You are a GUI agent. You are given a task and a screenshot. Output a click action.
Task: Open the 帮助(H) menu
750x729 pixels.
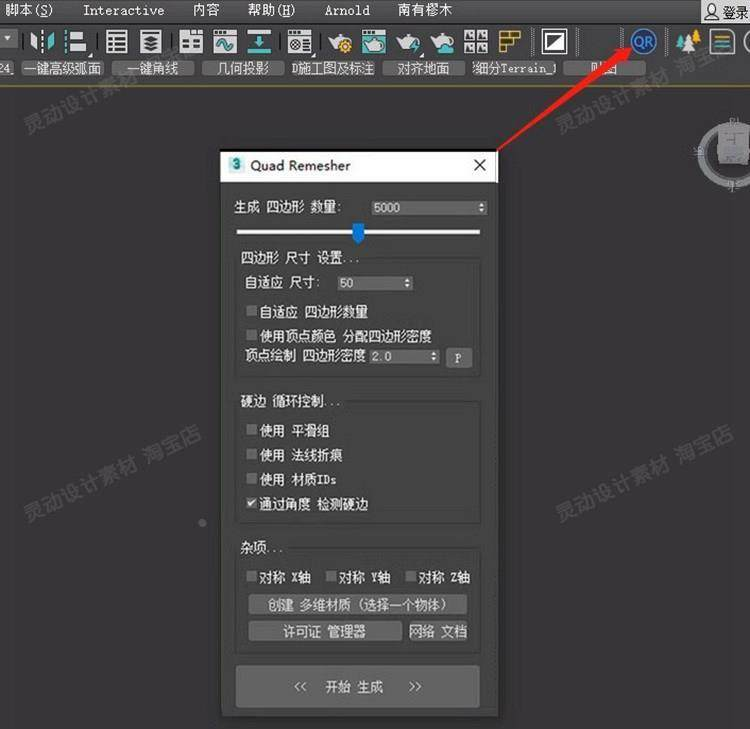(271, 10)
